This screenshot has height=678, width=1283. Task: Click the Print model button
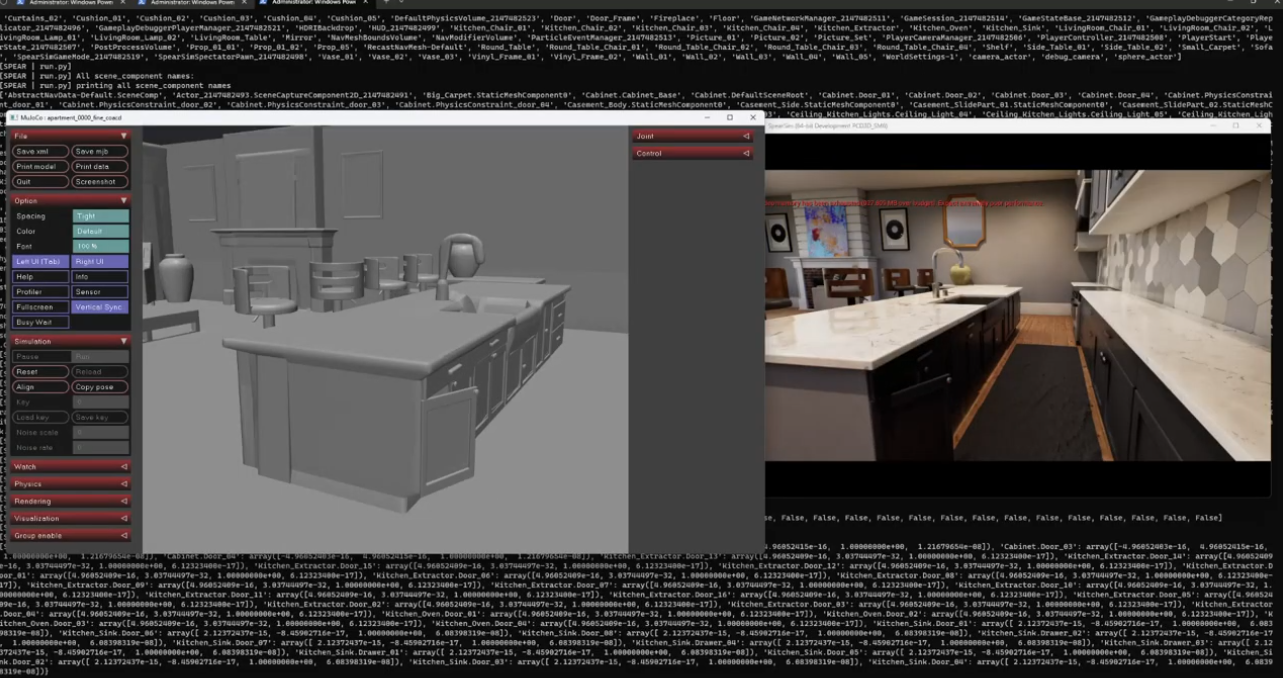coord(41,166)
